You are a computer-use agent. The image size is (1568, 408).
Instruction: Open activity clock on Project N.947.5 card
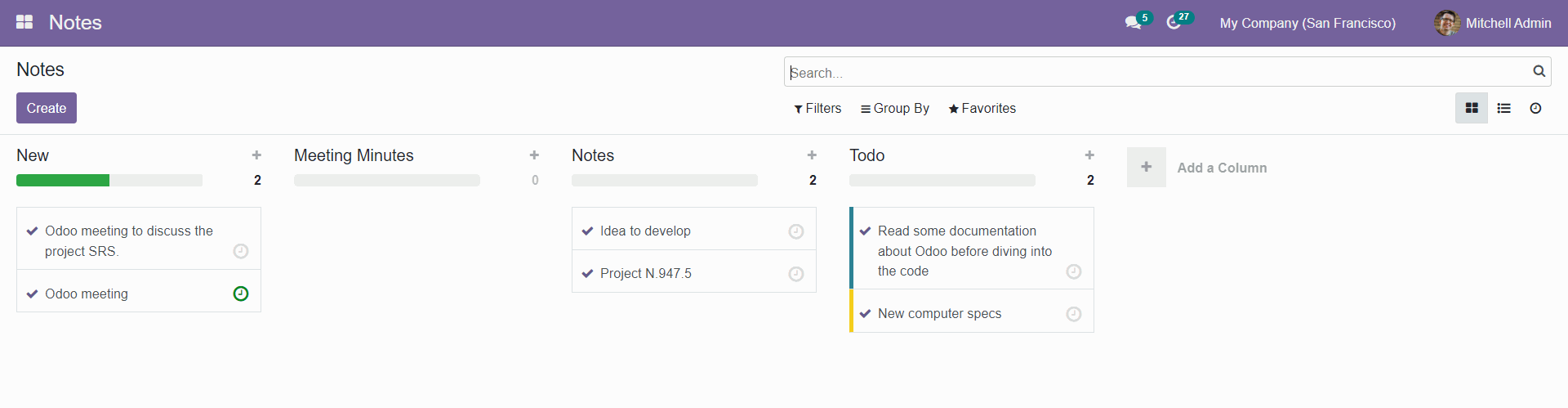pyautogui.click(x=796, y=274)
